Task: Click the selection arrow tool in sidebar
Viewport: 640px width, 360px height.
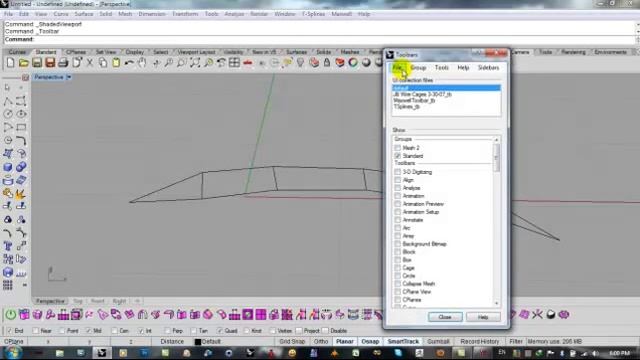Action: 8,88
